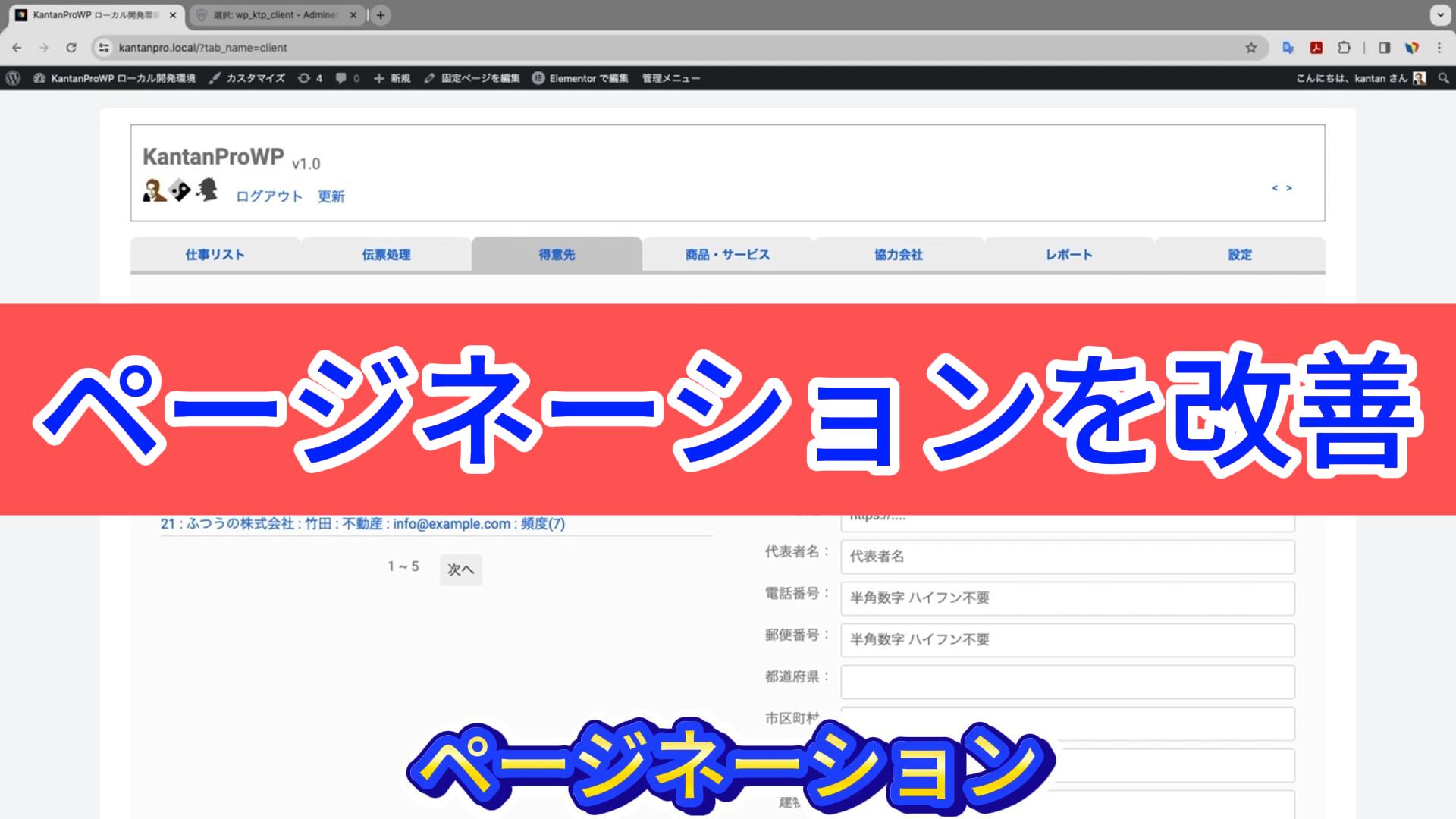This screenshot has width=1456, height=819.
Task: Open the Chrome three-dot menu
Action: [x=1439, y=48]
